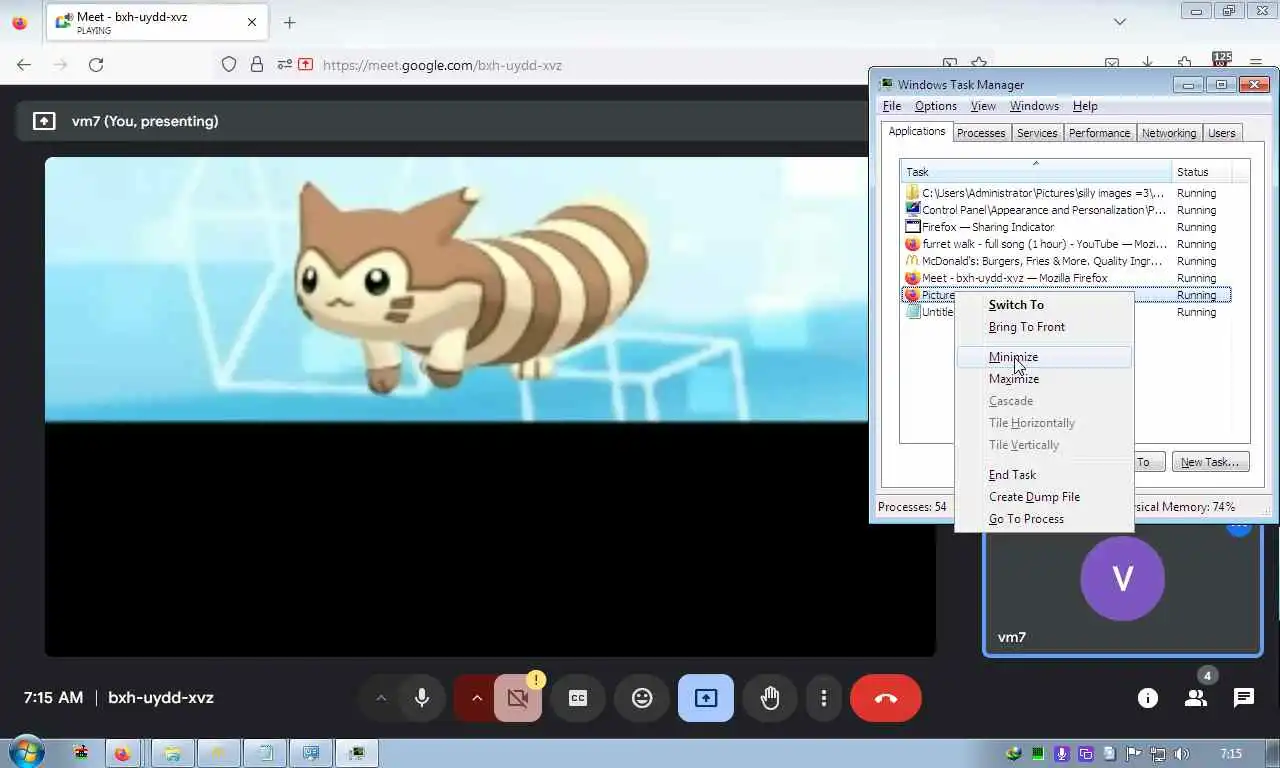The width and height of the screenshot is (1280, 768).
Task: Select furret walk YouTube task row
Action: click(x=1066, y=244)
